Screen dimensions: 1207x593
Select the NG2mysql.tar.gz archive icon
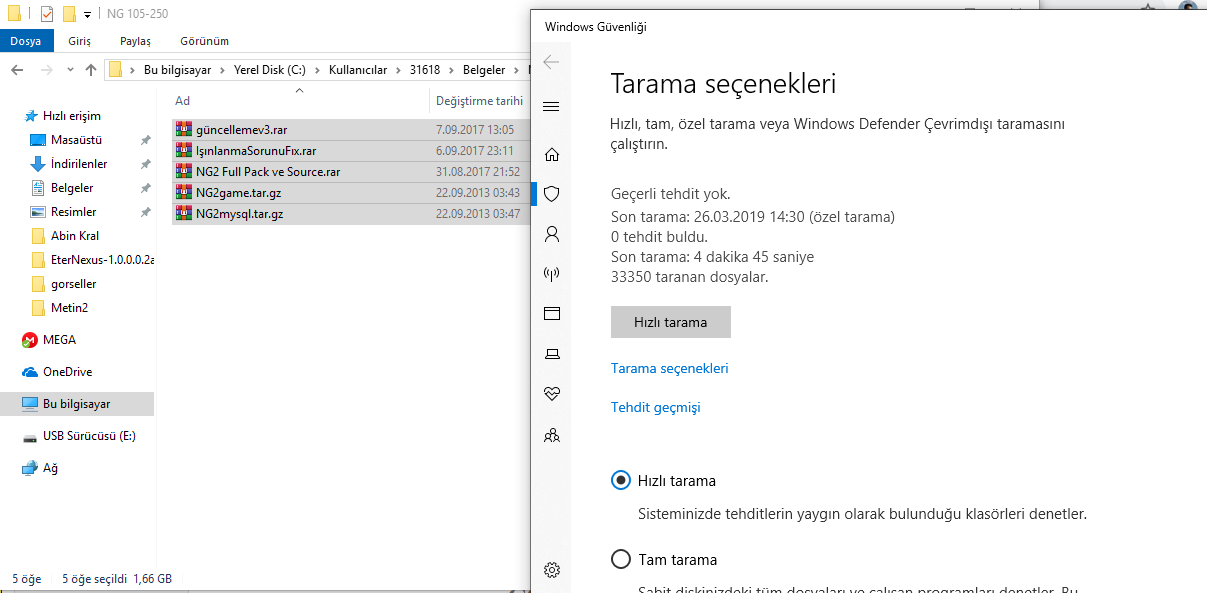tap(183, 214)
